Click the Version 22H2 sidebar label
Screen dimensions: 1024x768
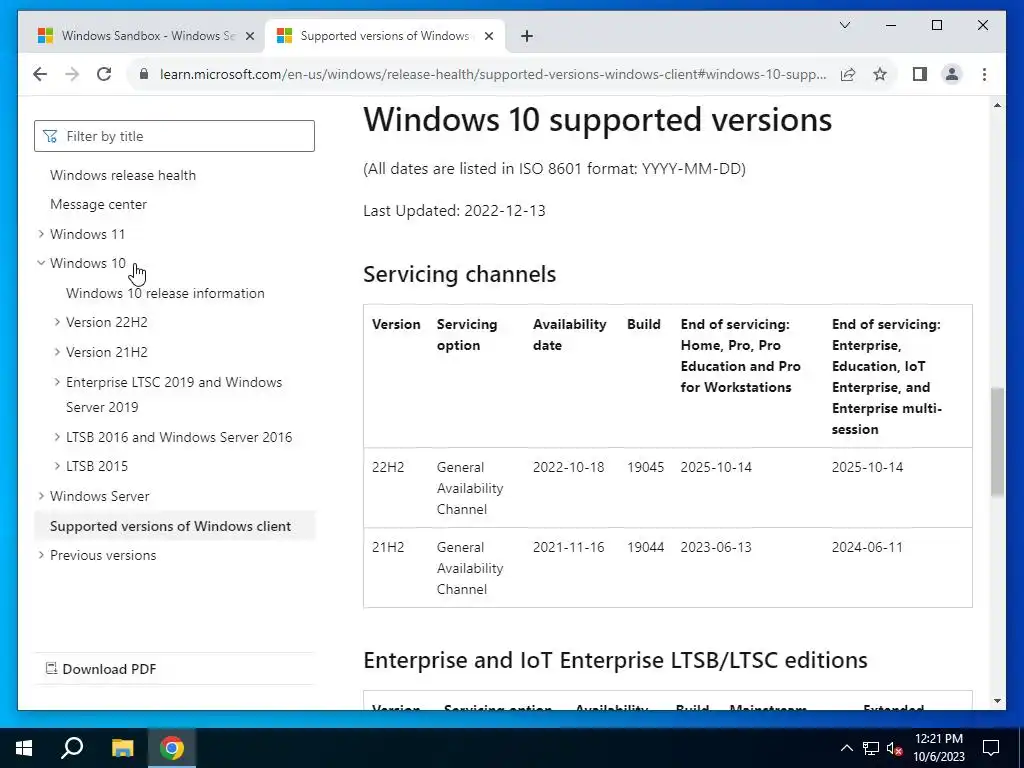[x=106, y=322]
